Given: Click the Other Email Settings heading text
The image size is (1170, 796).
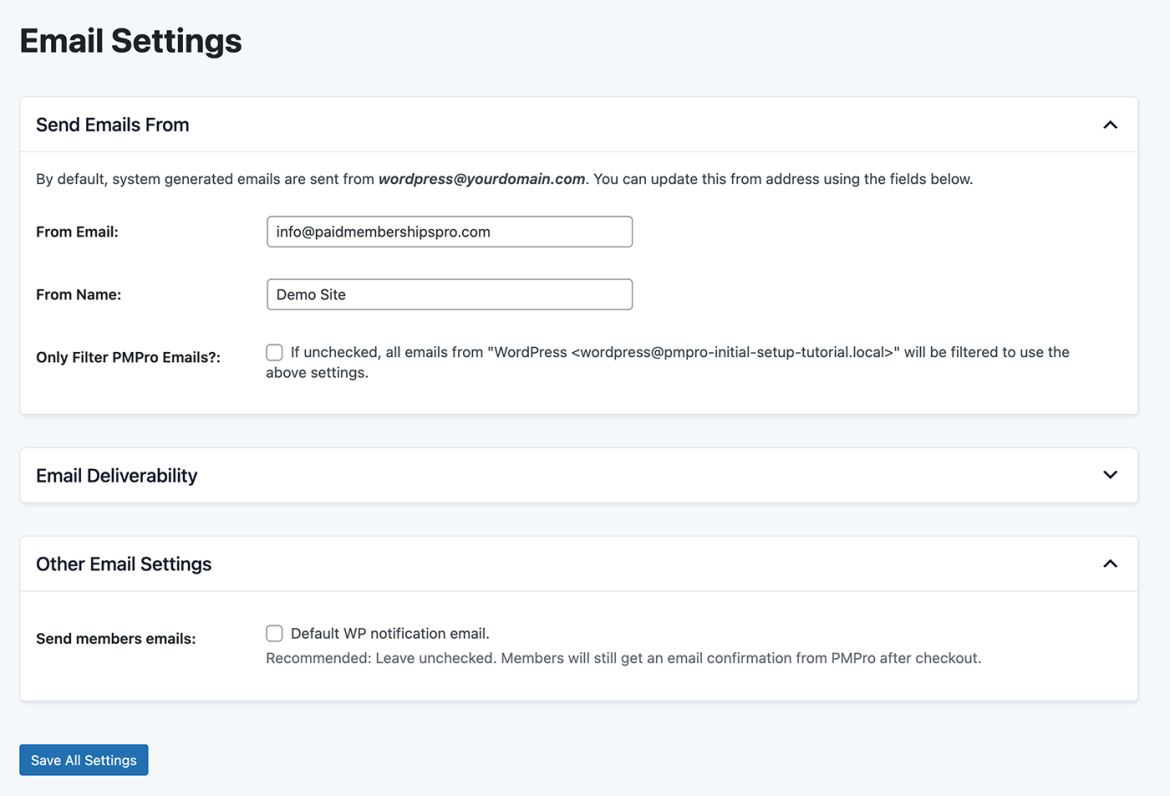Looking at the screenshot, I should point(123,563).
